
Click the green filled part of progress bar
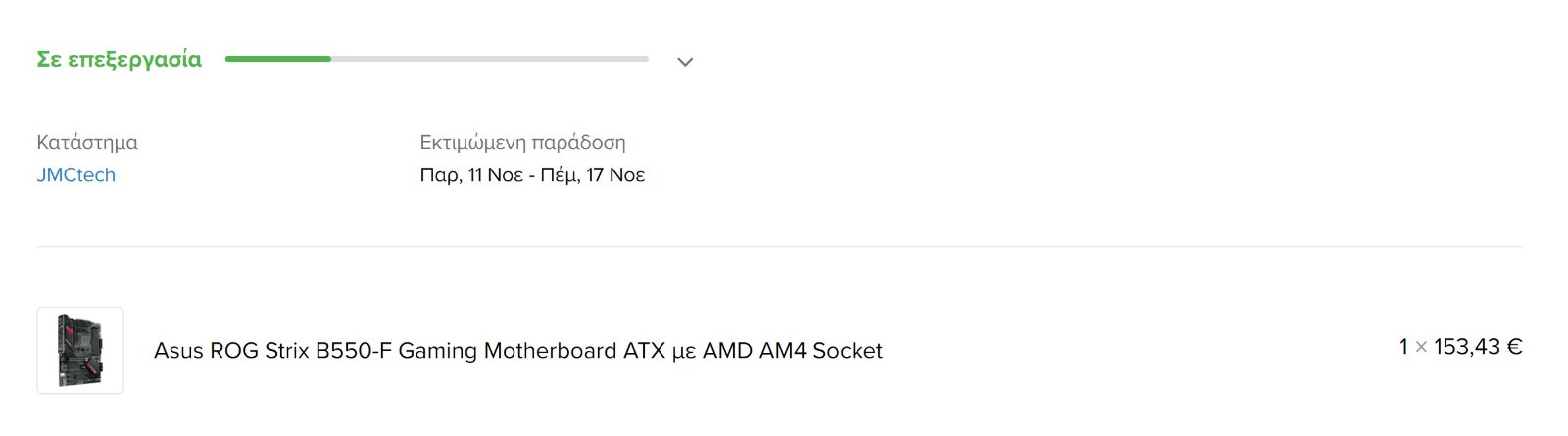(278, 59)
